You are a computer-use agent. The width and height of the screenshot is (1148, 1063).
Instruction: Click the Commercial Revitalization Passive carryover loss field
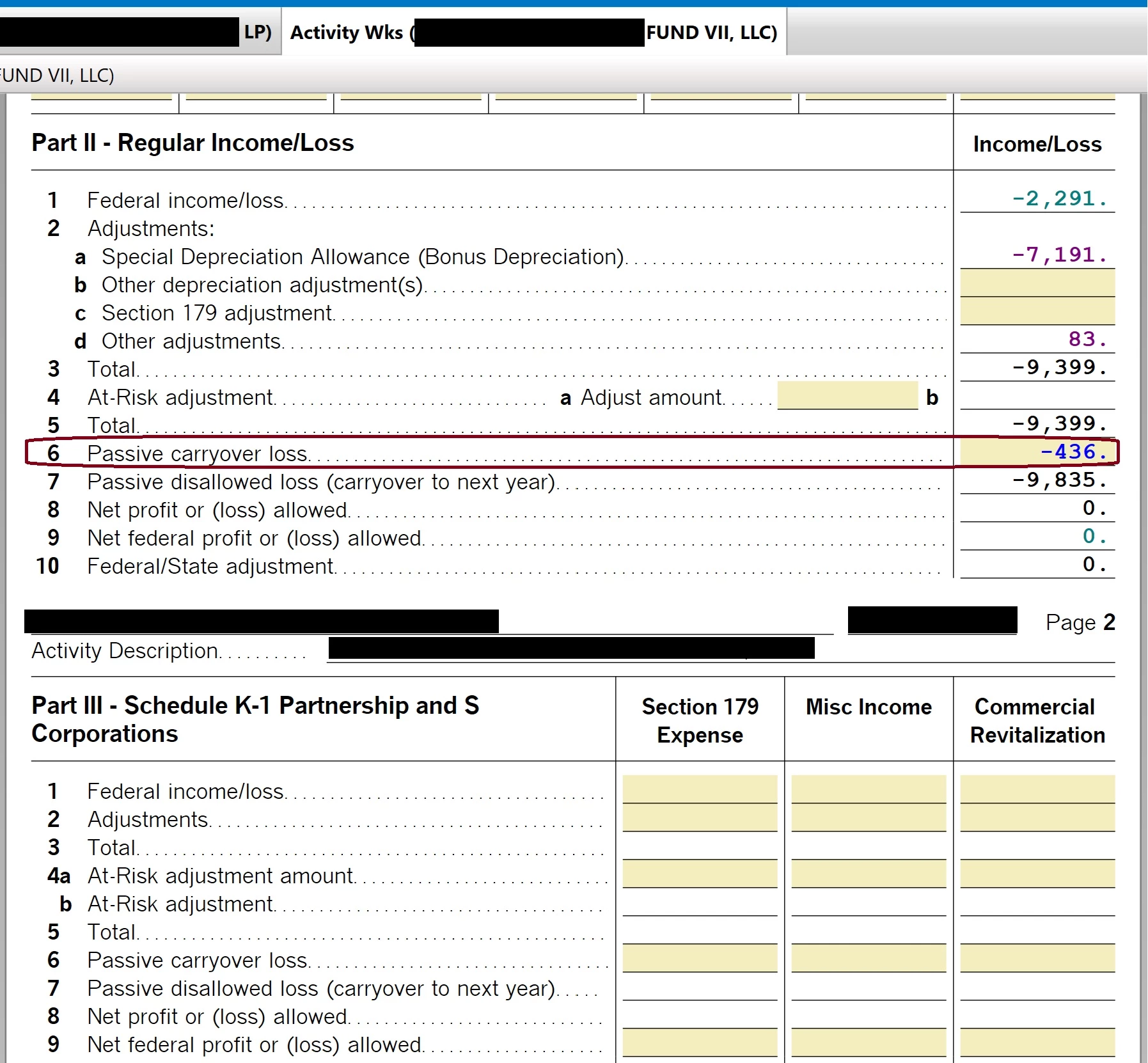click(x=1037, y=958)
